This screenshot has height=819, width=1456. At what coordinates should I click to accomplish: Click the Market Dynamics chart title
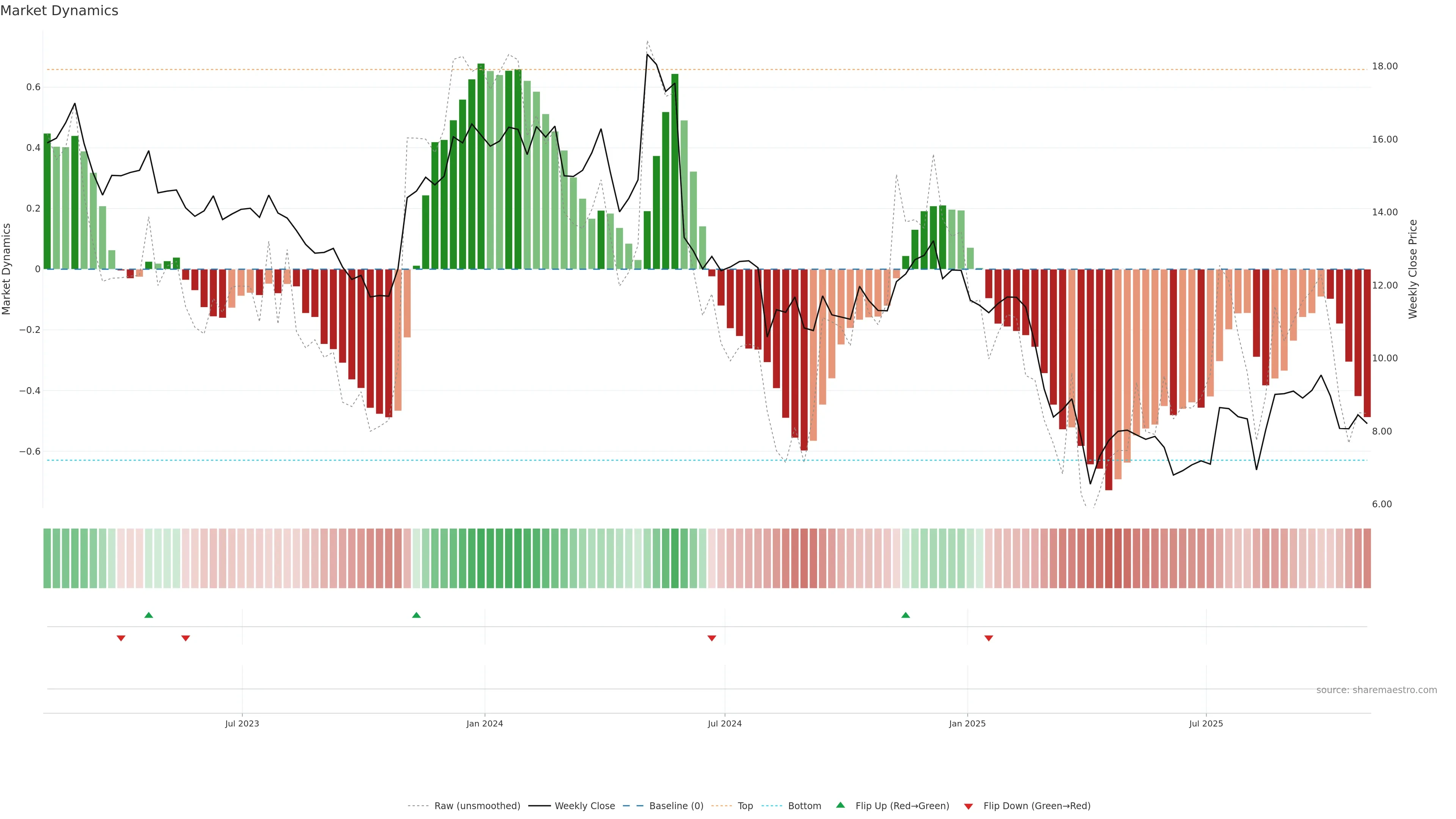(60, 11)
